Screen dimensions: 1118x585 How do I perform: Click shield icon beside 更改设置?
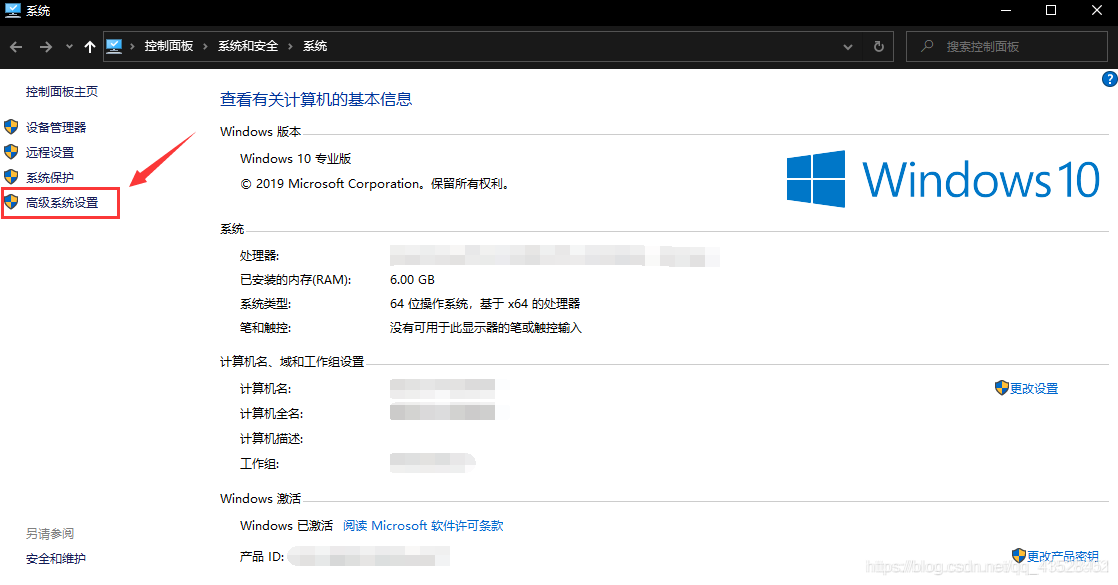[x=1002, y=387]
